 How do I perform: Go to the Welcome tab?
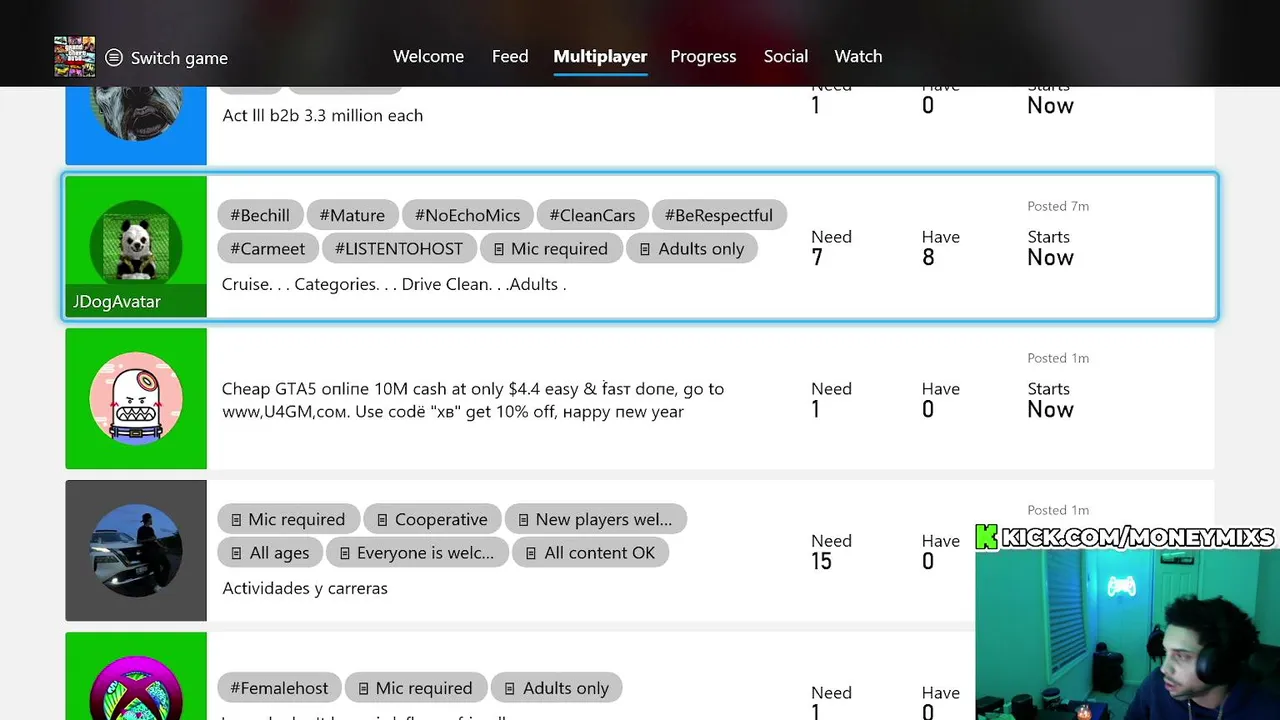428,56
